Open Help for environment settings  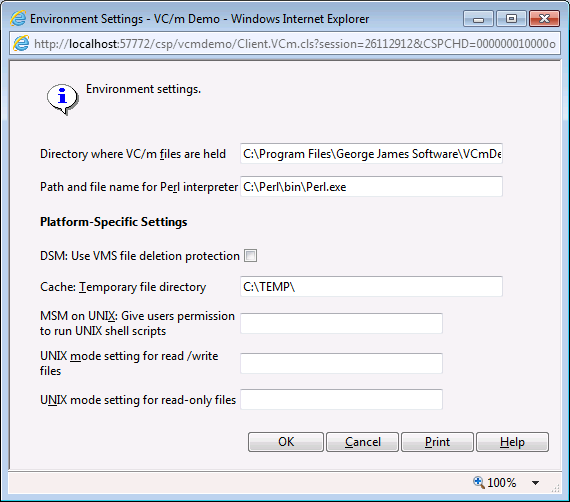coord(512,442)
